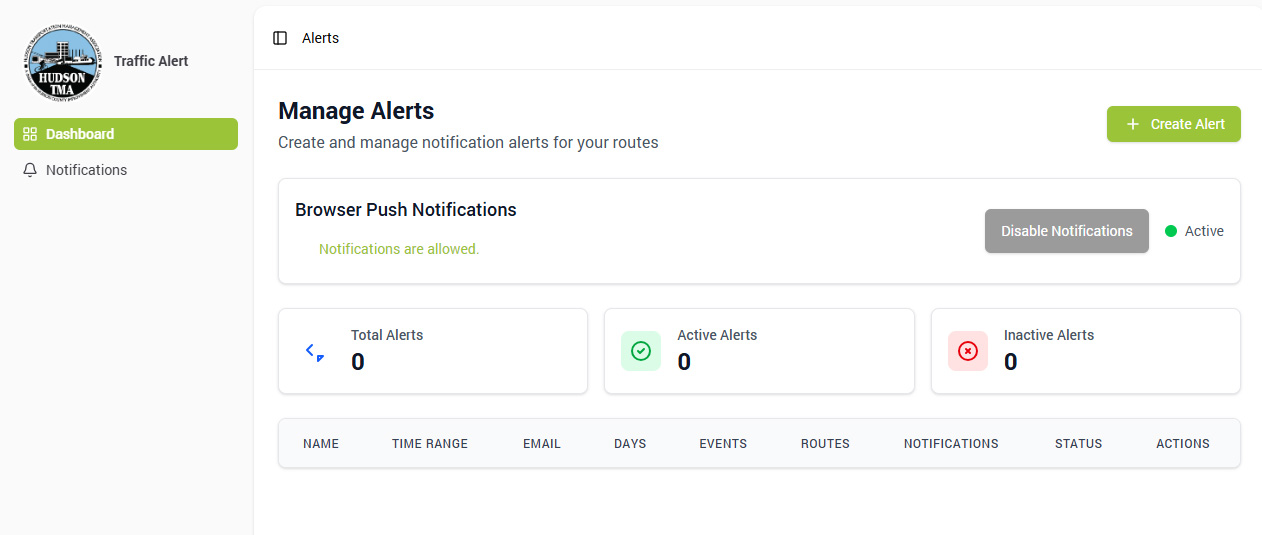The height and width of the screenshot is (535, 1262).
Task: Click the green Active Alerts checkmark icon
Action: tap(641, 351)
